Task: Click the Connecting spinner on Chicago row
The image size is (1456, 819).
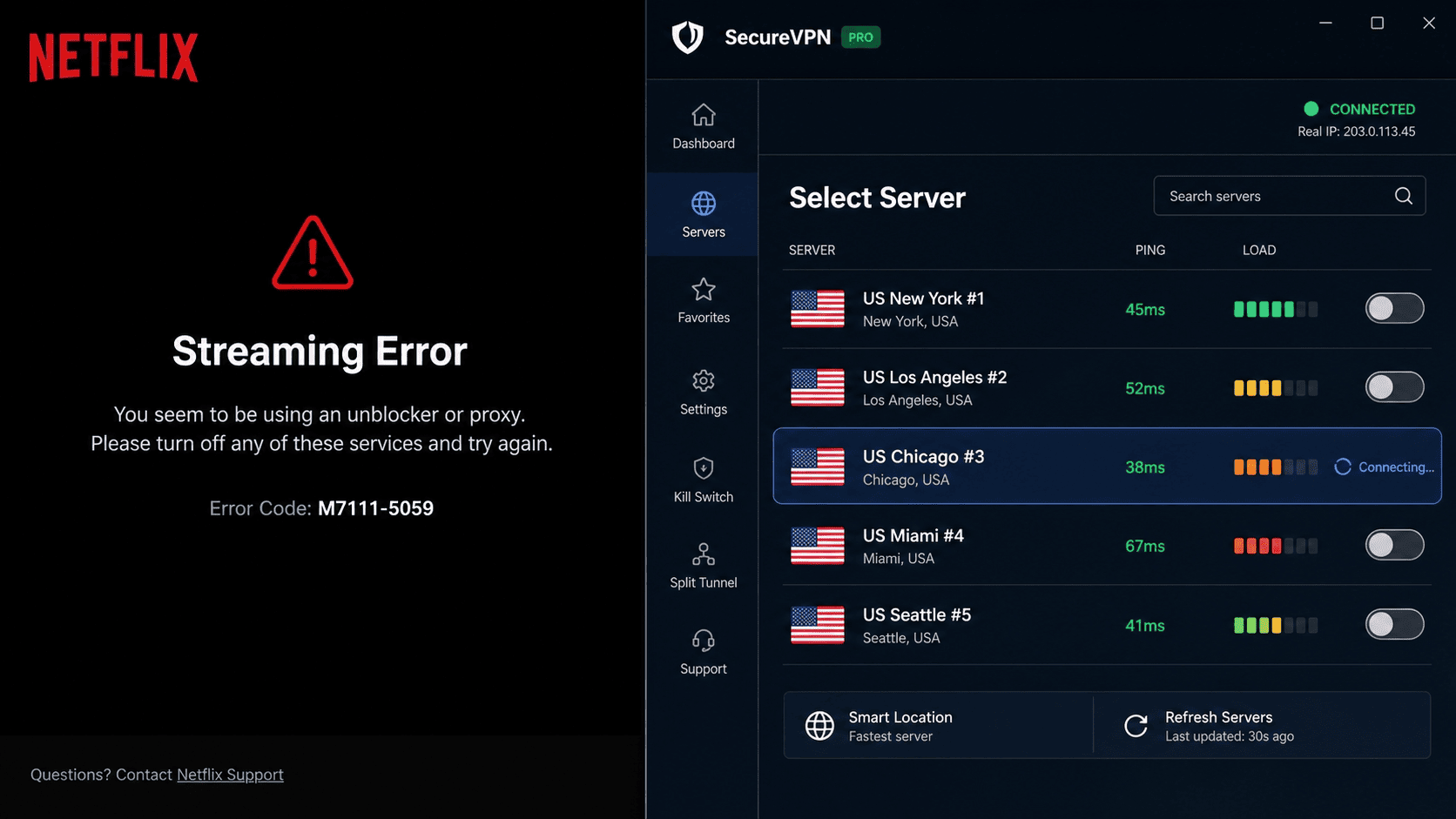Action: click(1343, 467)
